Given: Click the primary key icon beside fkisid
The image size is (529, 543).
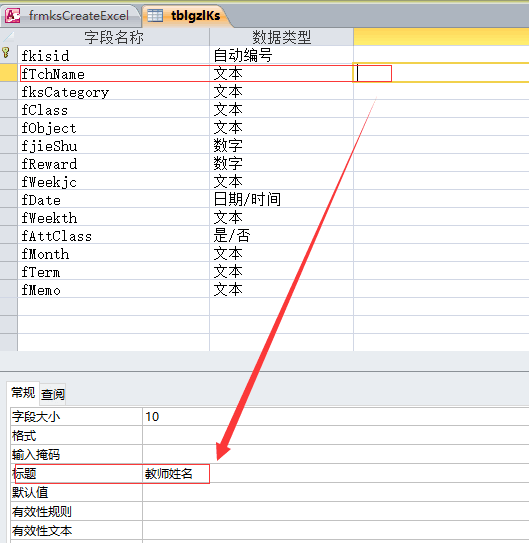Looking at the screenshot, I should [6, 53].
